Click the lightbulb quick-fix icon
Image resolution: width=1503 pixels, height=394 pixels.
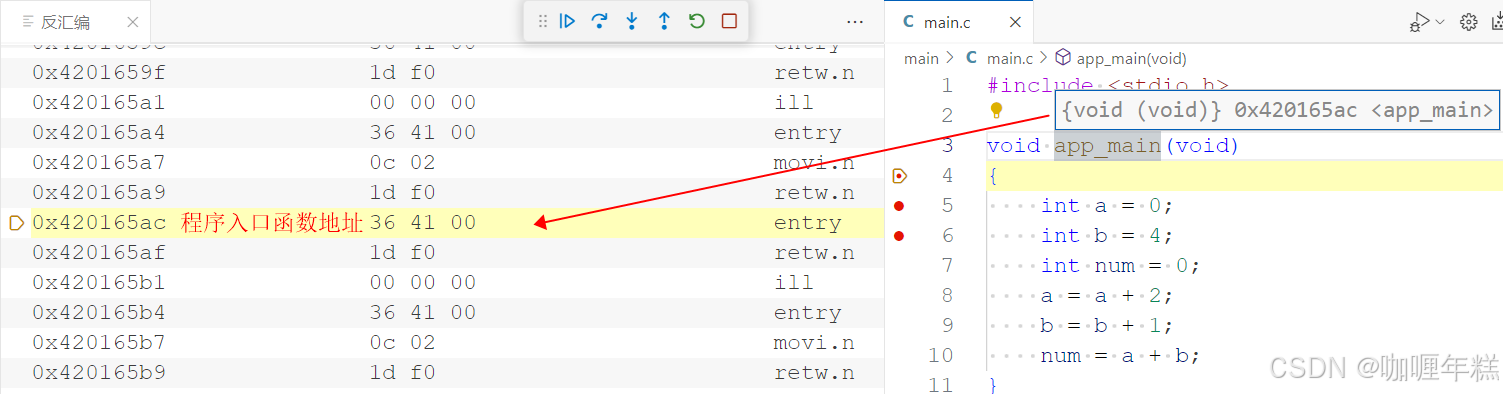(x=996, y=111)
